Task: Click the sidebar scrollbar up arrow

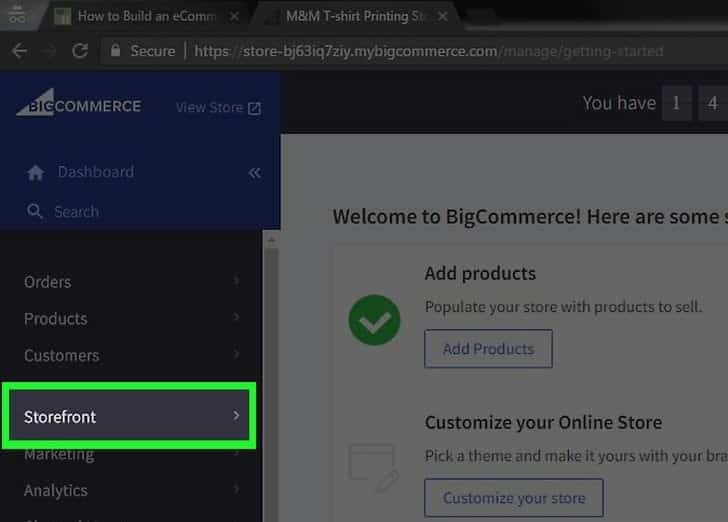Action: click(272, 240)
